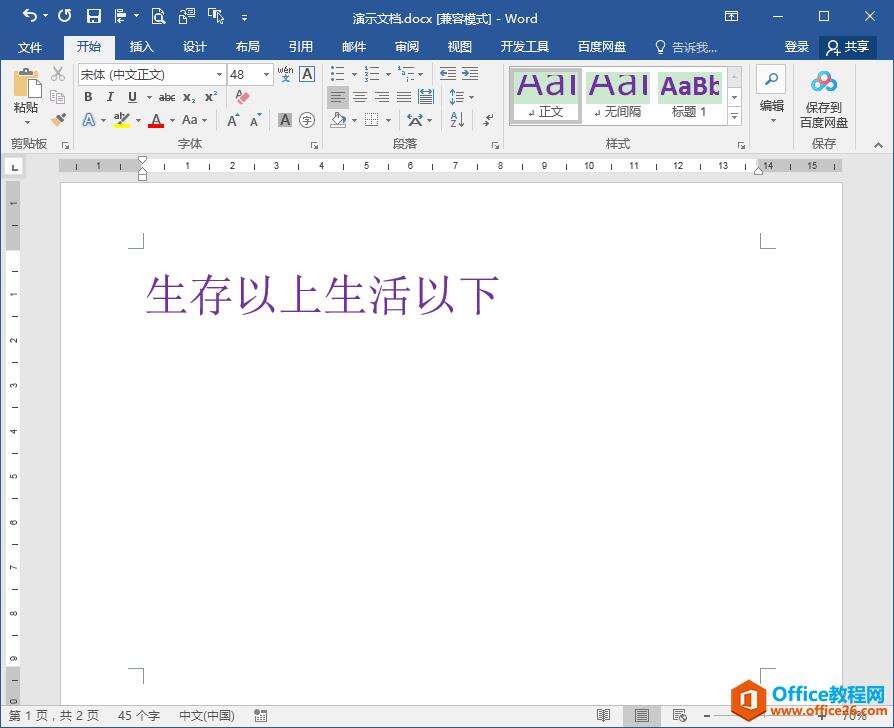Toggle Italic formatting
The width and height of the screenshot is (894, 728).
tap(110, 97)
